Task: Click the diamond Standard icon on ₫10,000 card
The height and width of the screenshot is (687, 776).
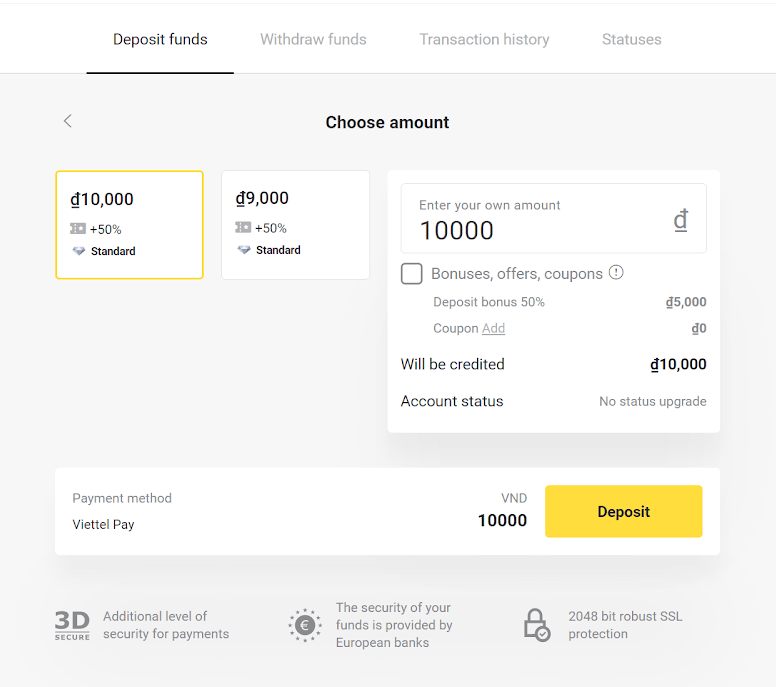Action: 79,251
